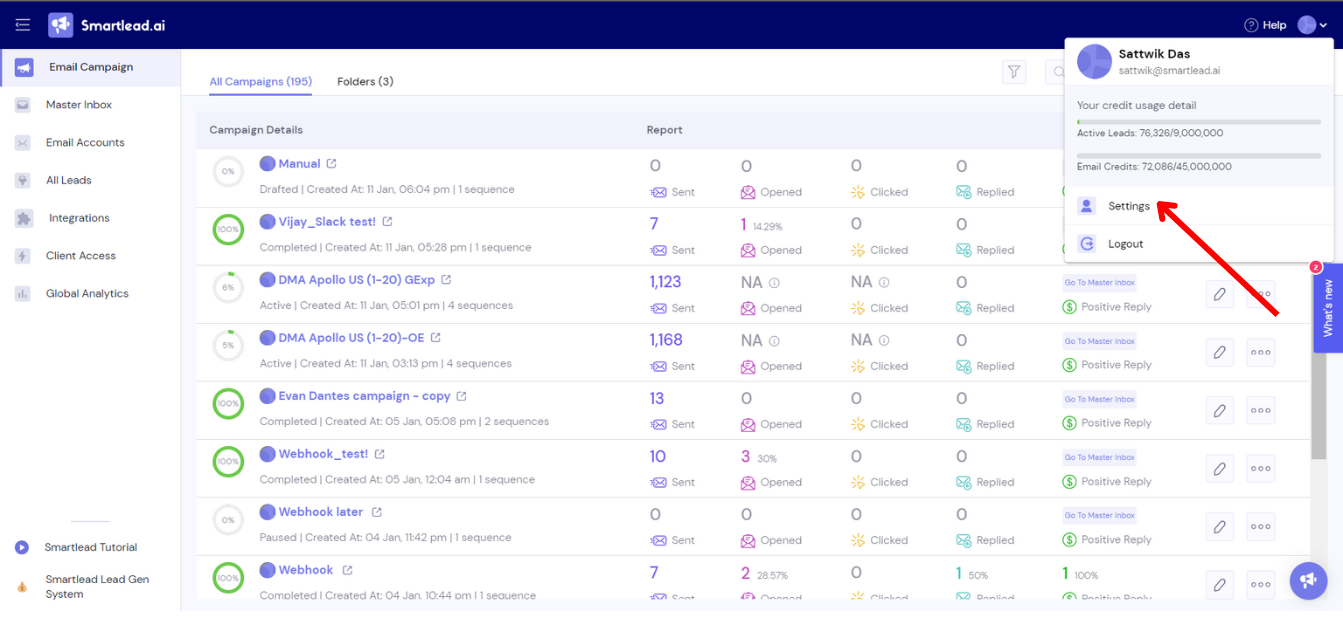Click the search icon near the filter
The width and height of the screenshot is (1343, 634).
point(1057,72)
